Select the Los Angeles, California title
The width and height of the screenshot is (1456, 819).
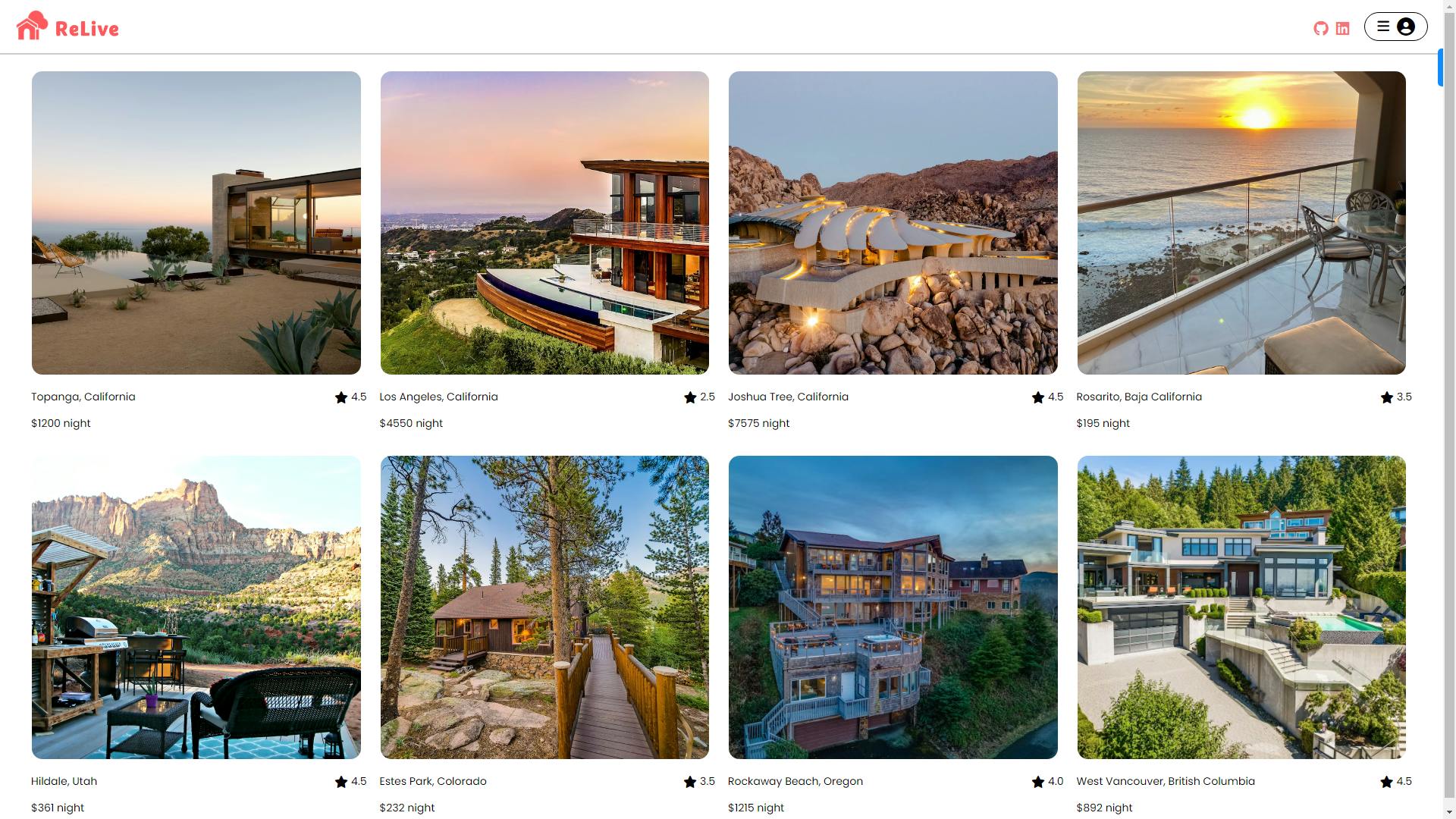point(438,397)
